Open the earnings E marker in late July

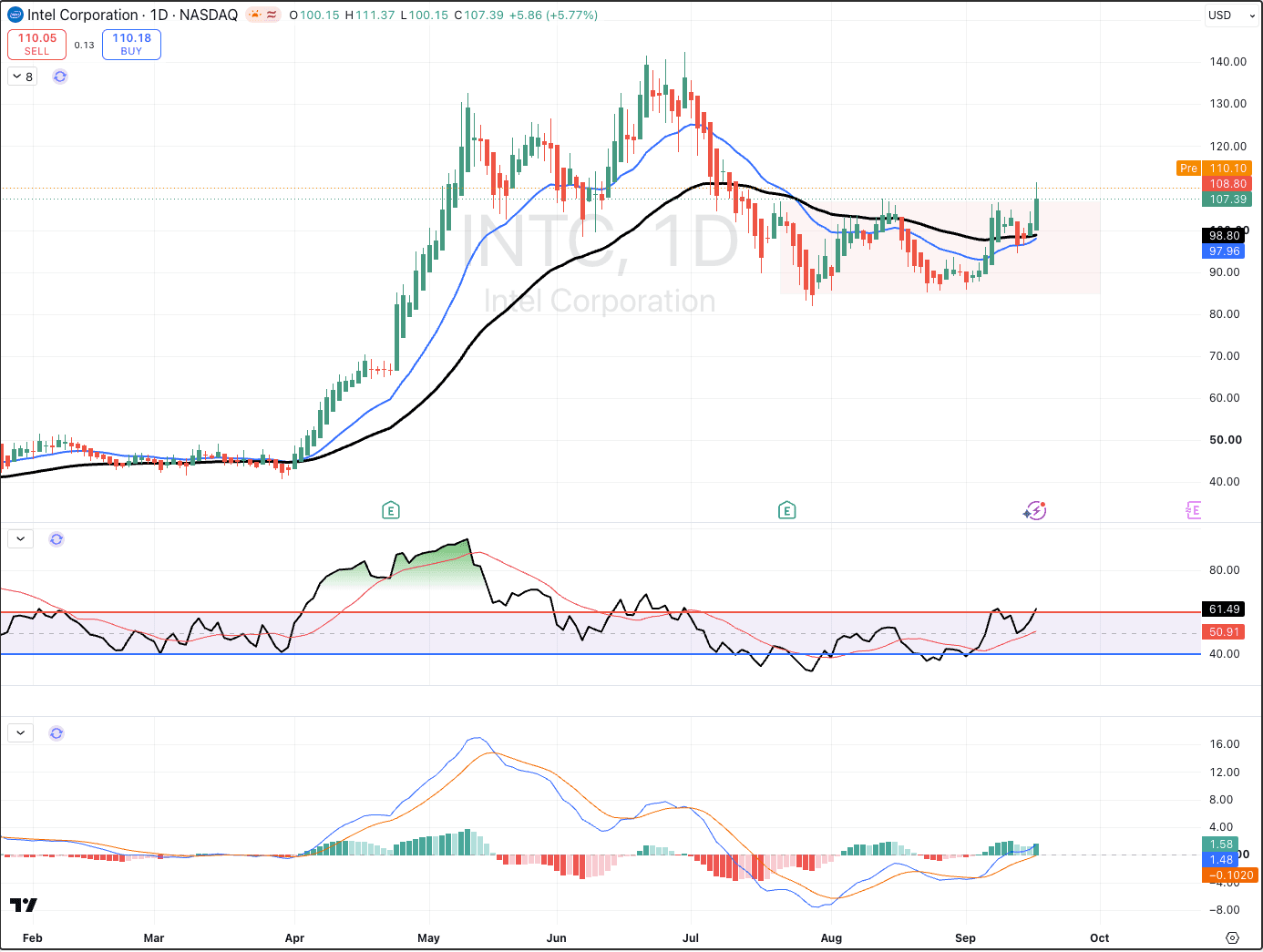pos(787,510)
